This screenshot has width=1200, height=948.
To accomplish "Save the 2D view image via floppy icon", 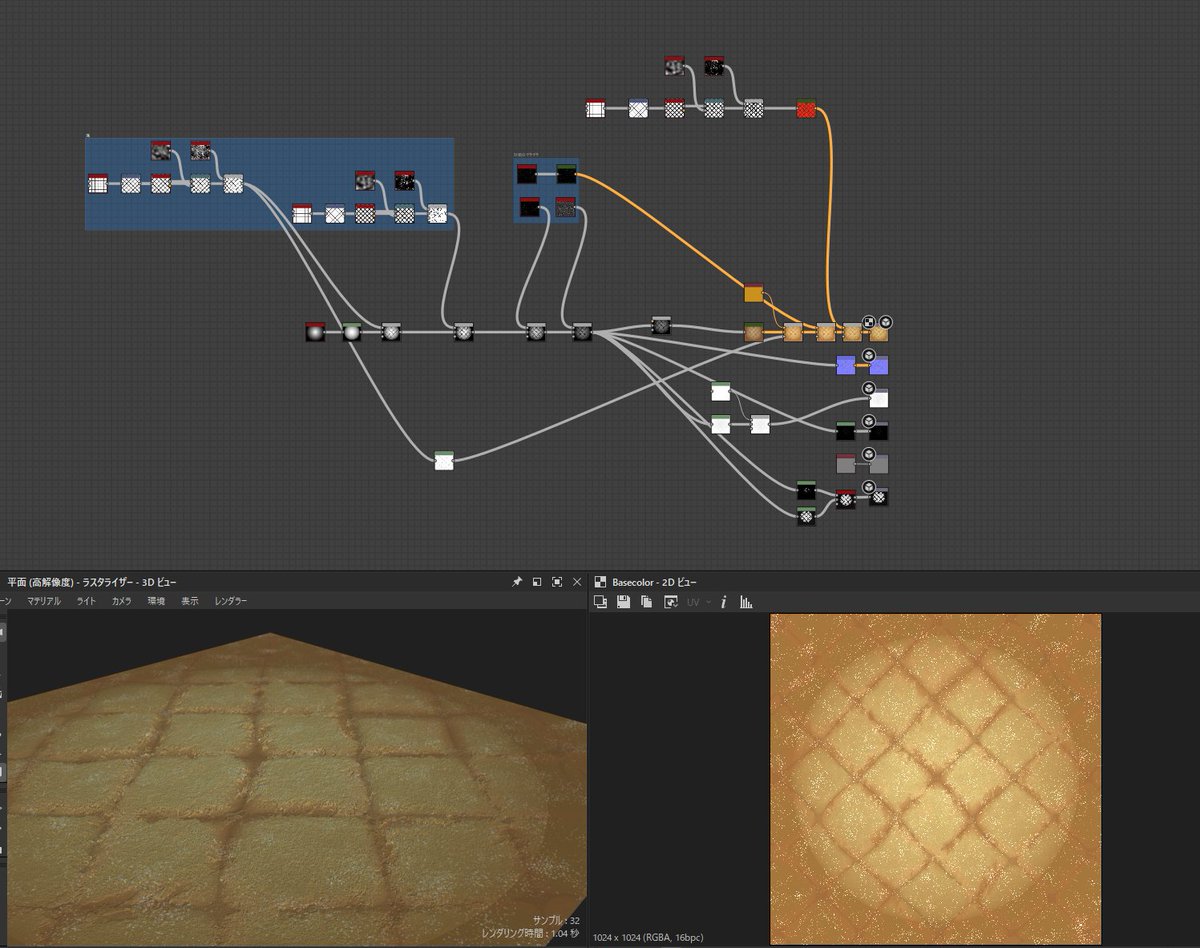I will tap(624, 602).
